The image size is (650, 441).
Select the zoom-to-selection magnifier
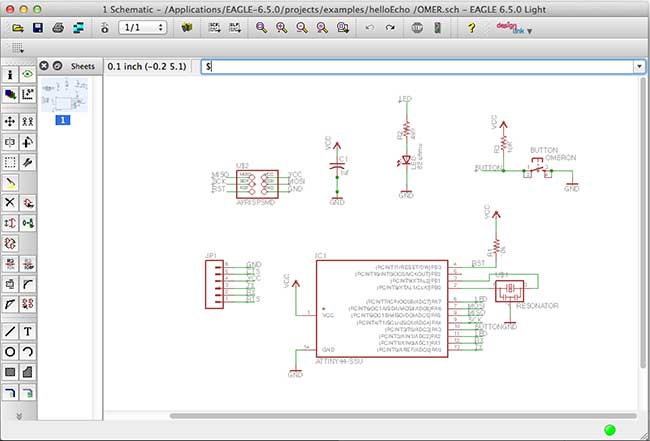343,28
